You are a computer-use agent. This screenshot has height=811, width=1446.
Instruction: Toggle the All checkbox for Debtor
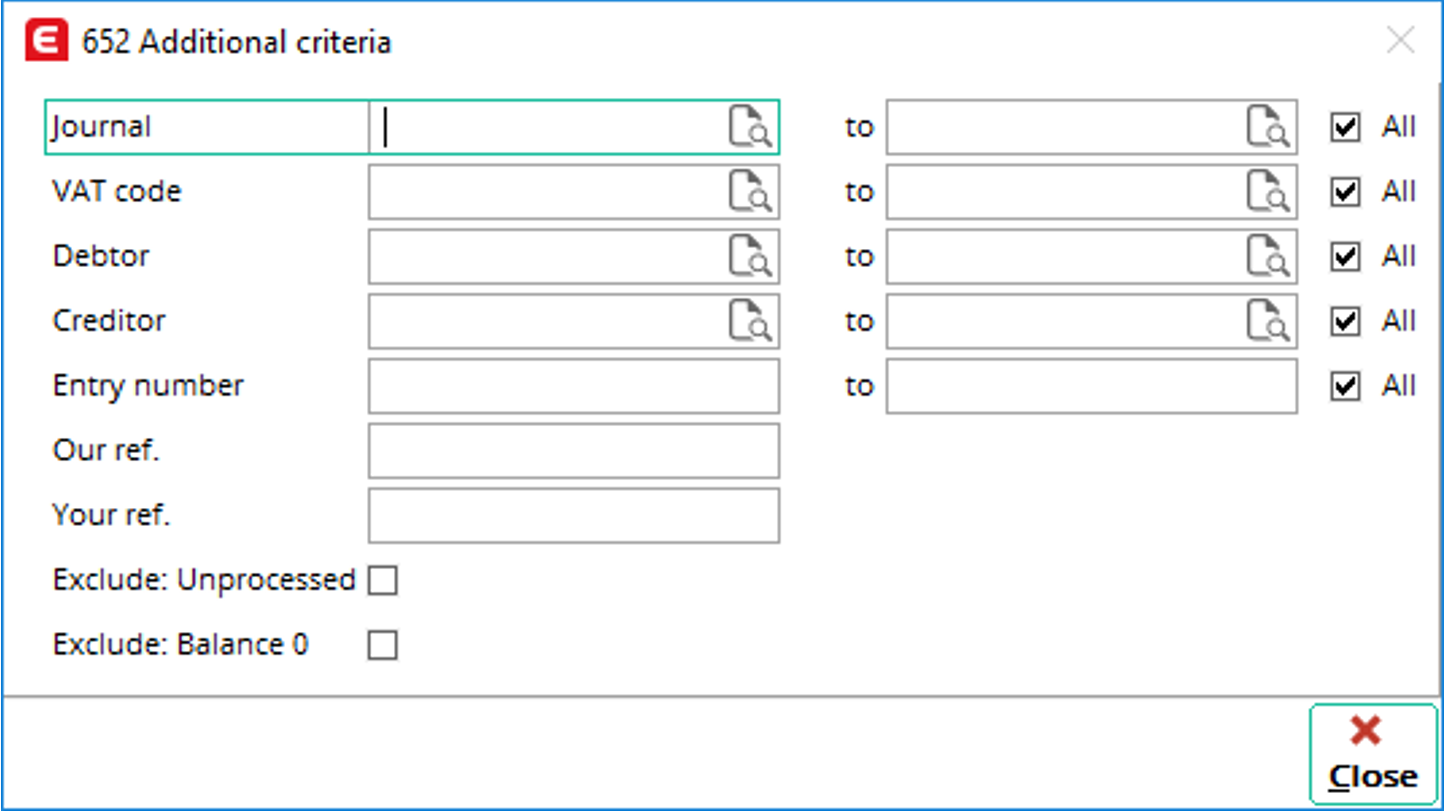tap(1345, 257)
